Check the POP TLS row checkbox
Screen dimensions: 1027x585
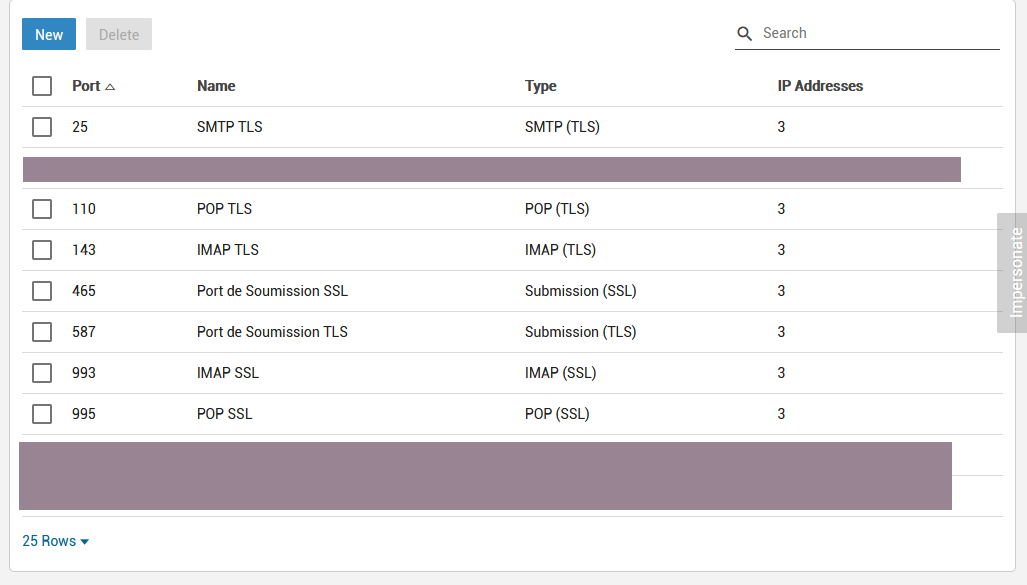tap(42, 209)
